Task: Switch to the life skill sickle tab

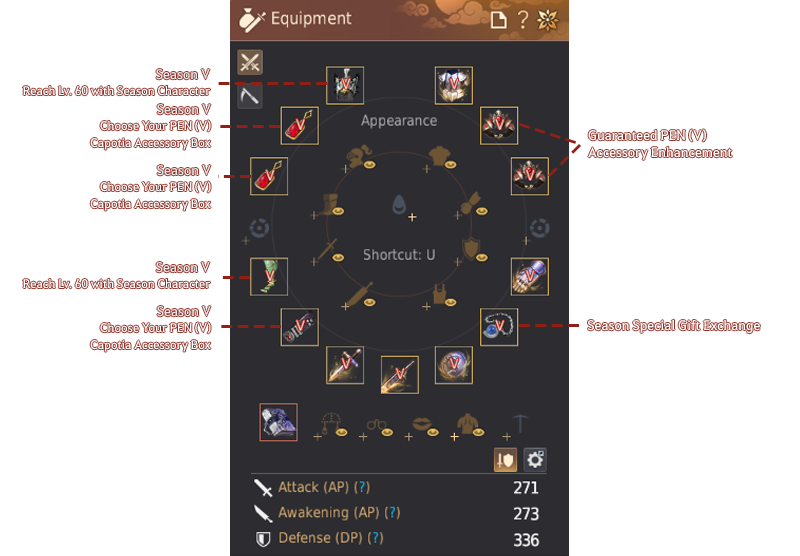Action: tap(250, 96)
